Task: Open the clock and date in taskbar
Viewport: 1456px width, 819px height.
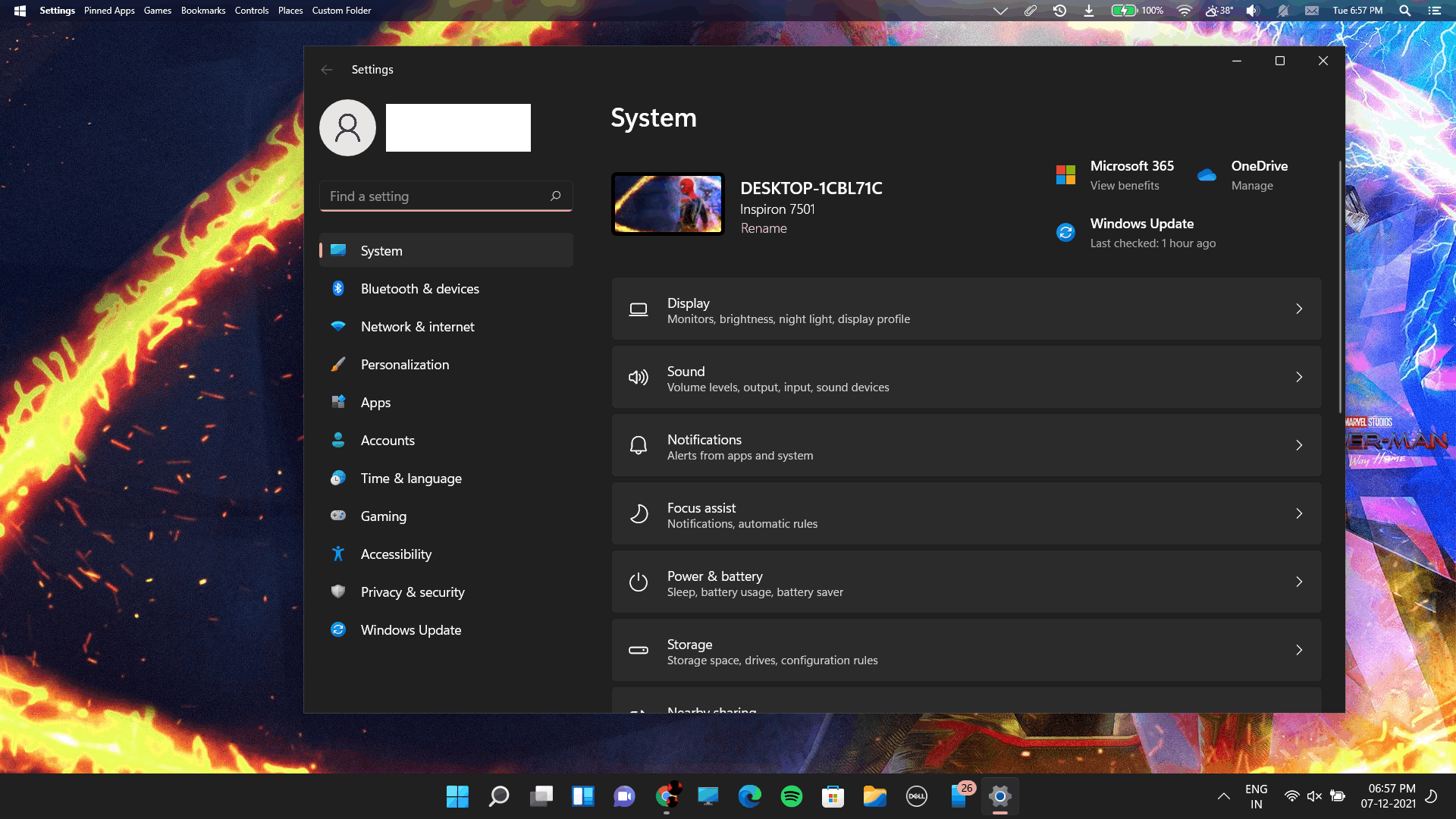Action: [x=1389, y=796]
